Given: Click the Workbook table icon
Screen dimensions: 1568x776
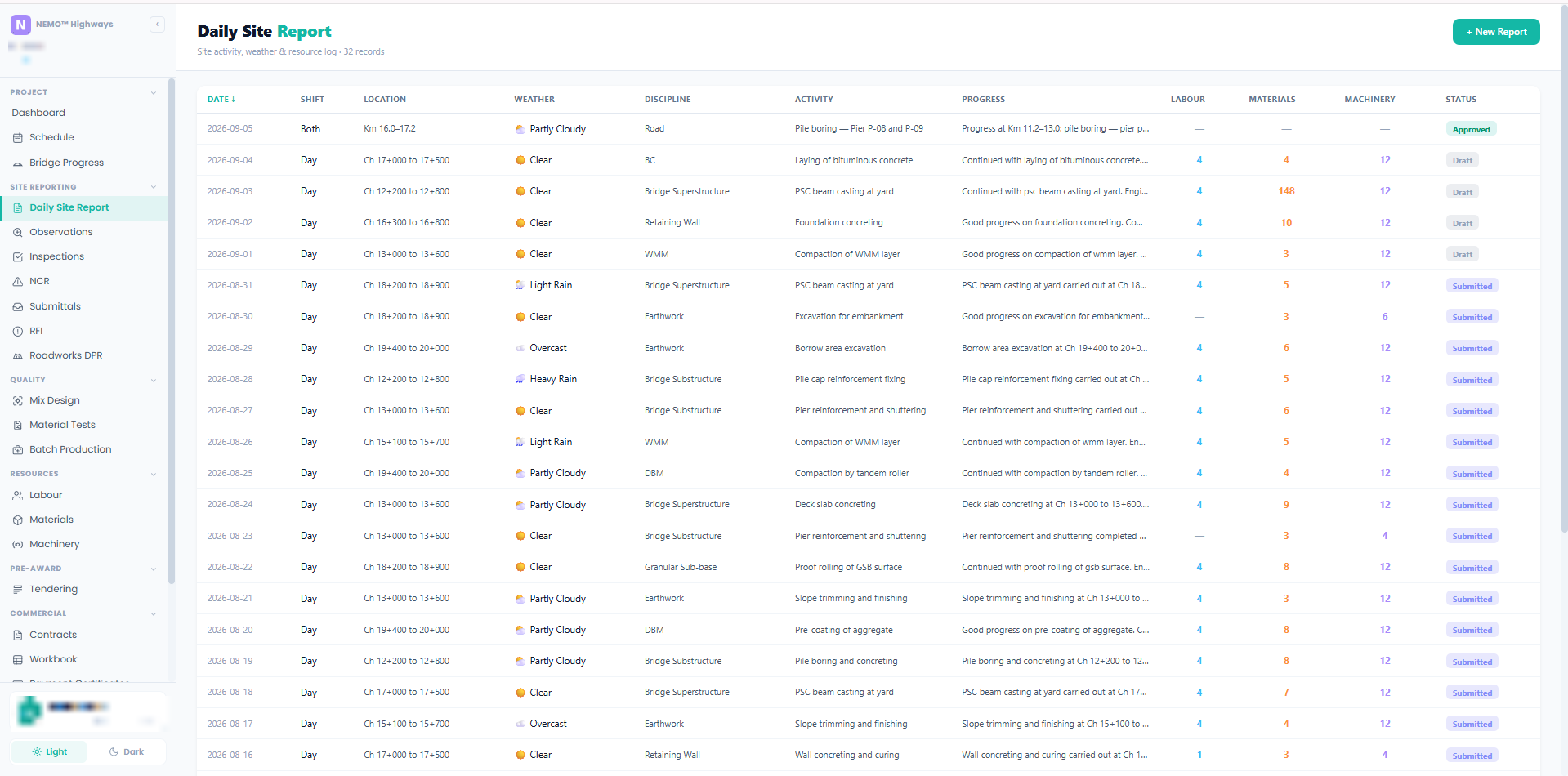Looking at the screenshot, I should point(18,660).
